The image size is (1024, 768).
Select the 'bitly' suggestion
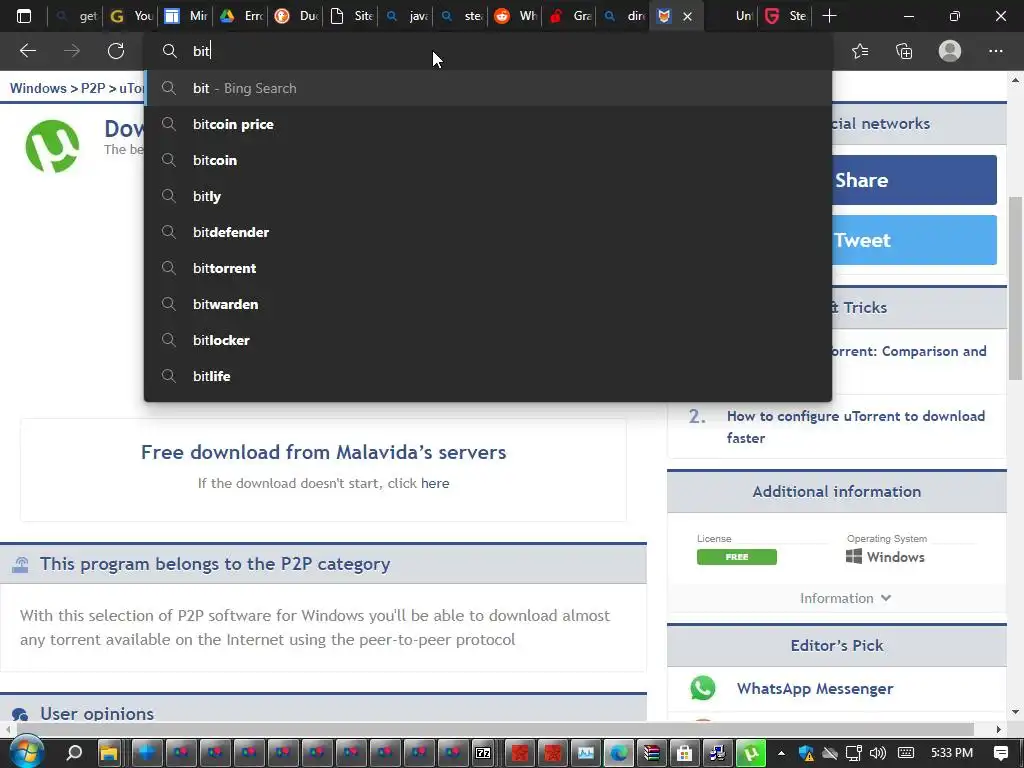tap(488, 196)
